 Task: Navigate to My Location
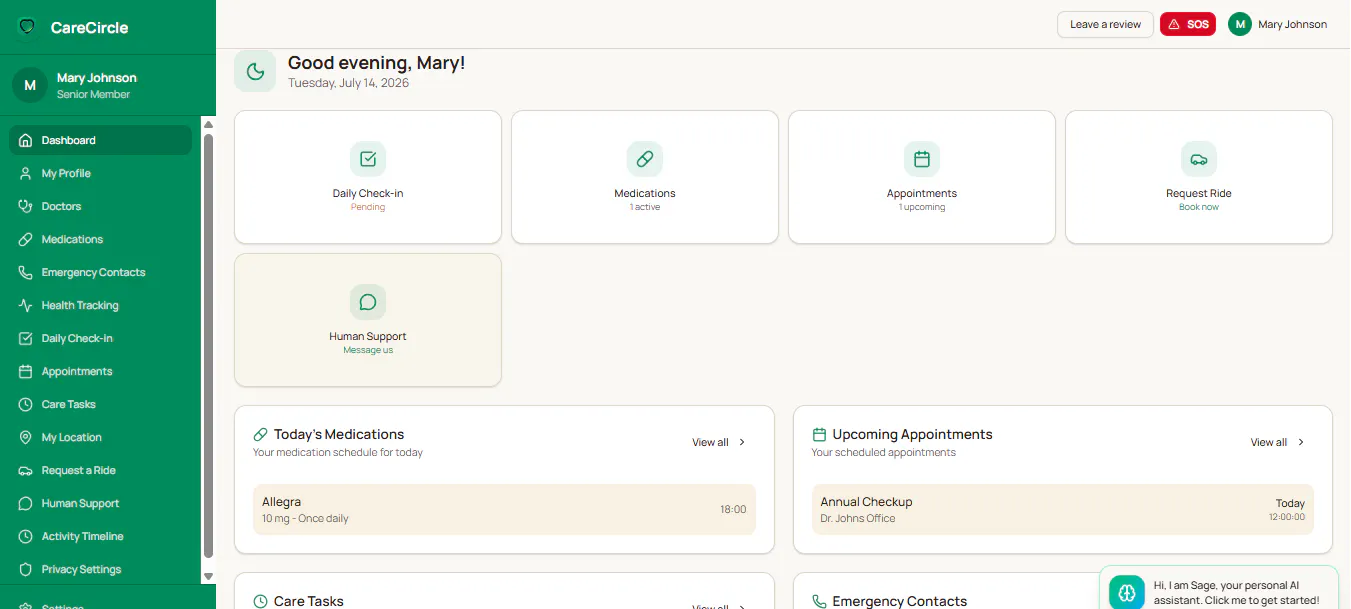(100, 437)
